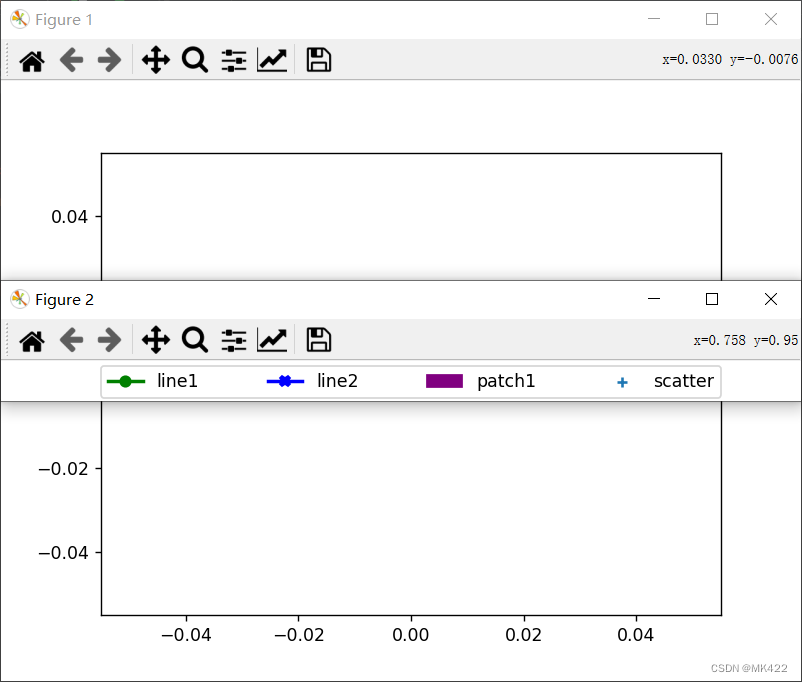Click Figure 1 coordinate readout x=0.0330
Screen dimensions: 802x682
pyautogui.click(x=730, y=59)
